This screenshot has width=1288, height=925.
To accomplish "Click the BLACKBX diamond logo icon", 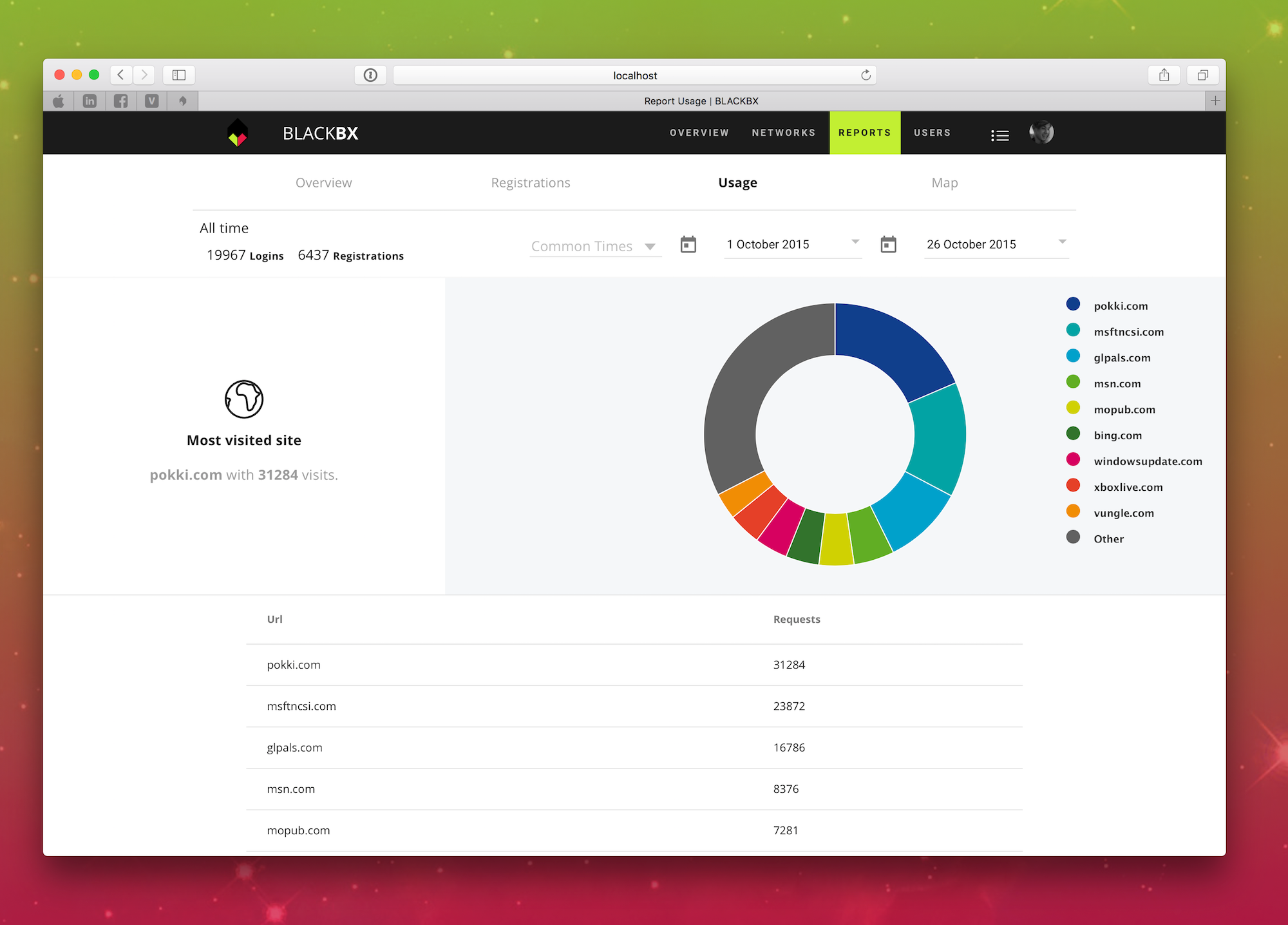I will click(x=238, y=133).
